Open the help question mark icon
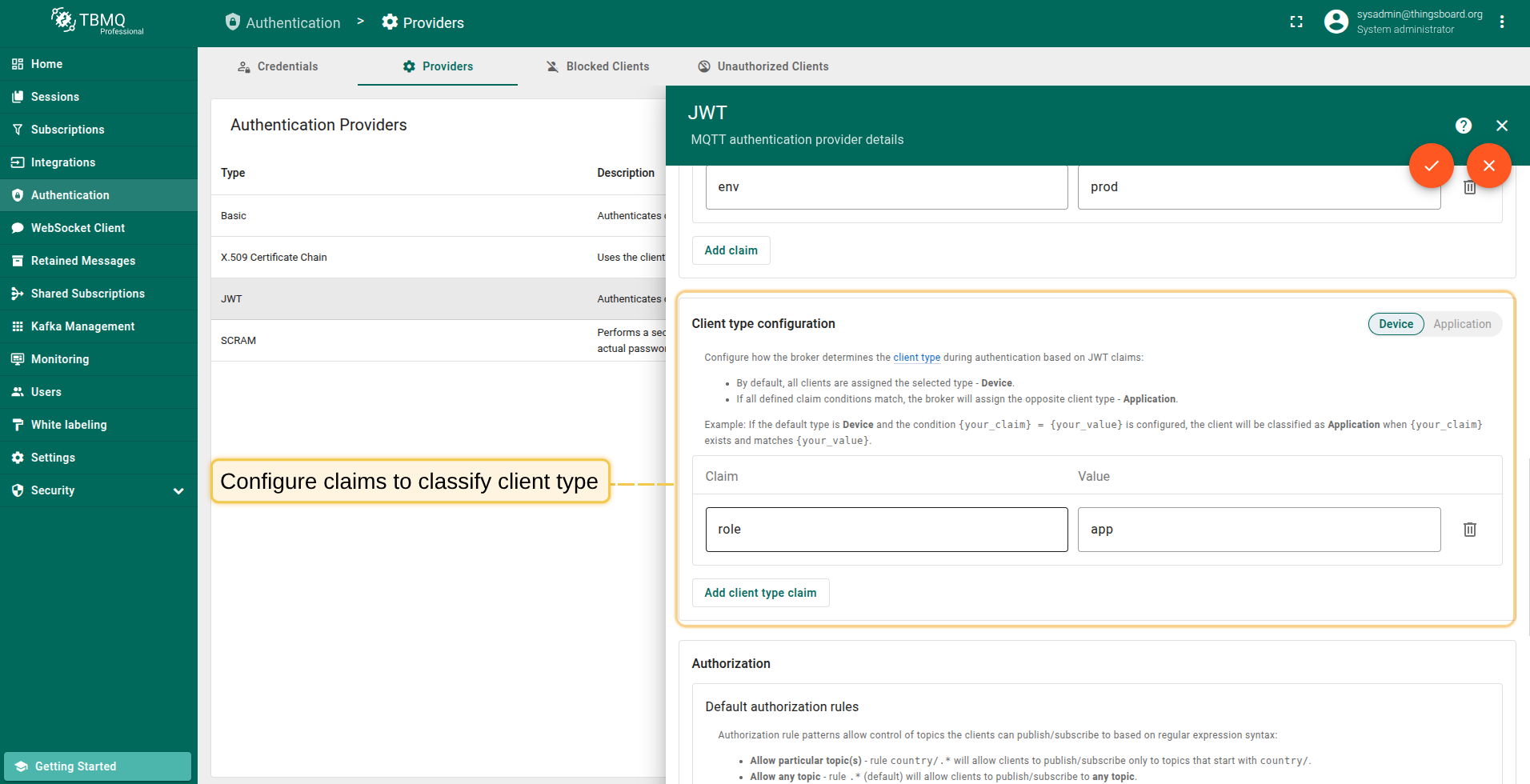The width and height of the screenshot is (1530, 784). [1463, 126]
